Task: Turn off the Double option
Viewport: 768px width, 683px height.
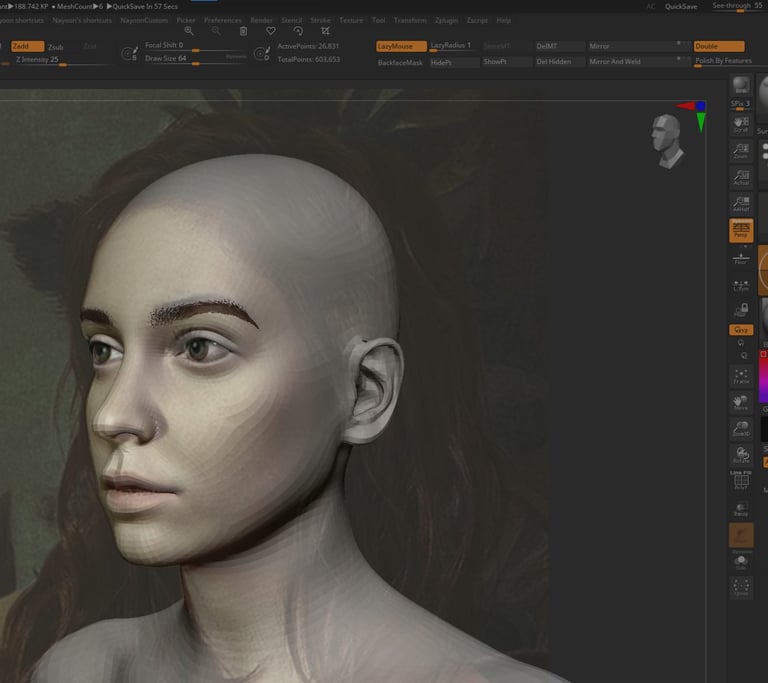Action: [718, 46]
